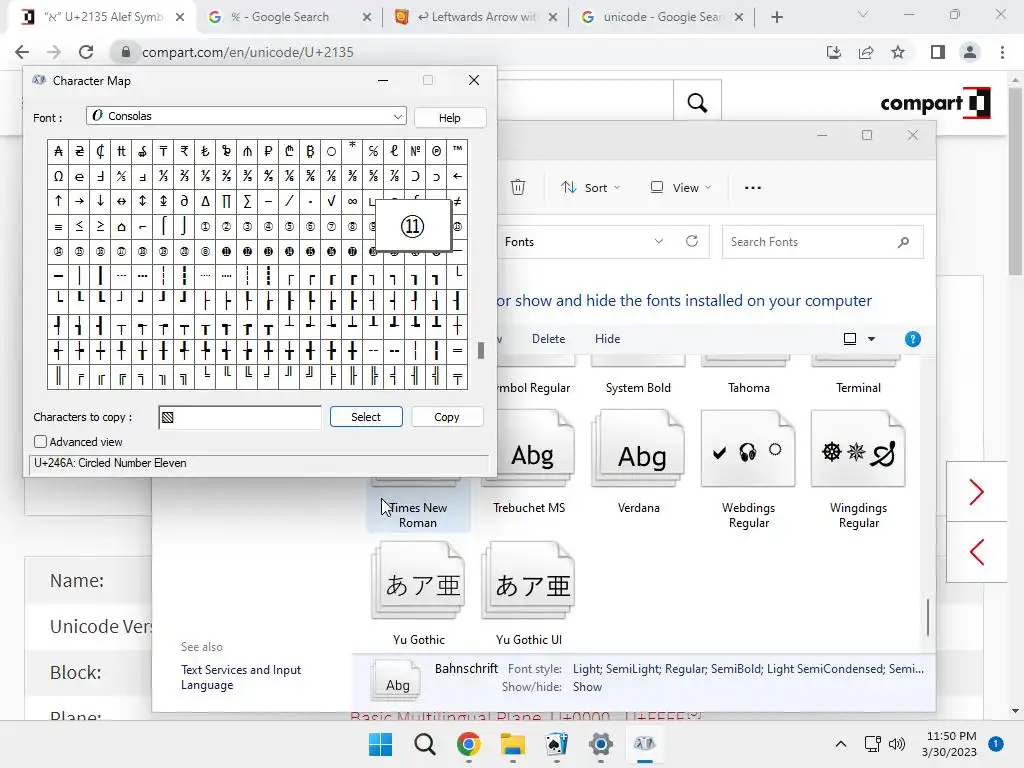Go back in Chrome

22,52
